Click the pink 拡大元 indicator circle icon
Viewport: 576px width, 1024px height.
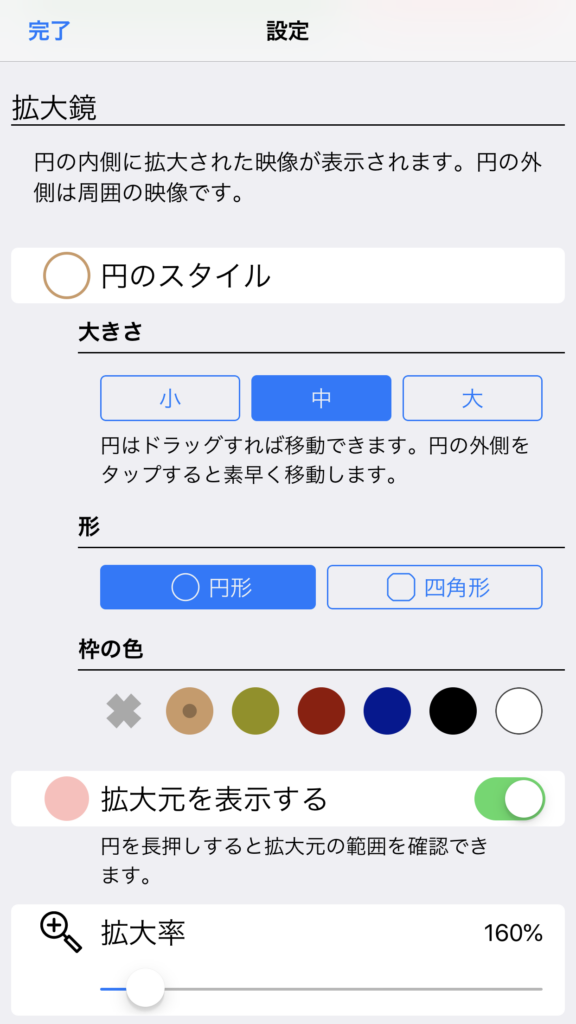point(66,798)
